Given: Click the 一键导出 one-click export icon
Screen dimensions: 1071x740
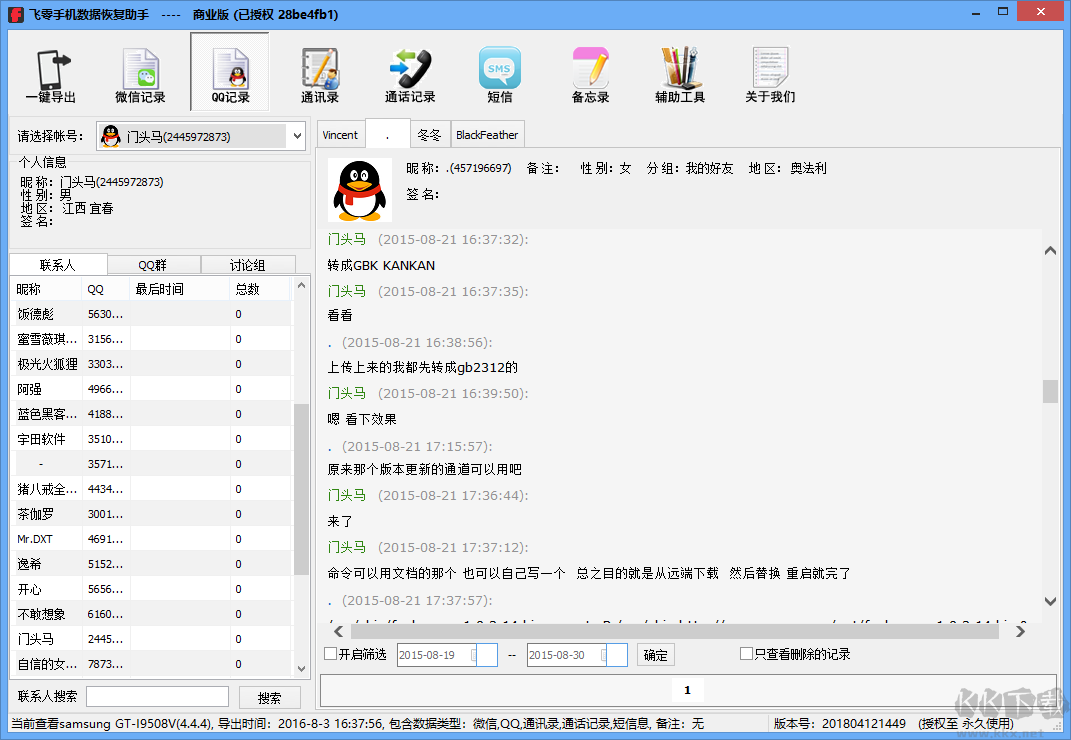Looking at the screenshot, I should [50, 74].
